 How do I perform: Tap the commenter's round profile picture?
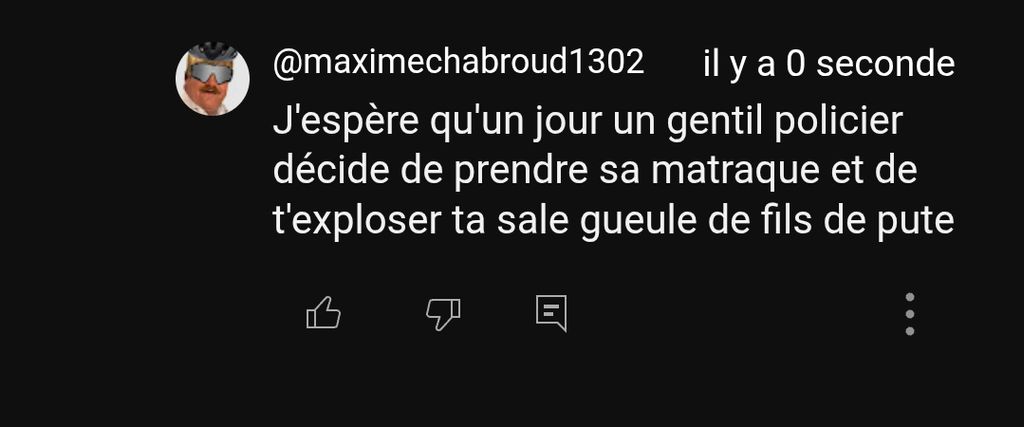(x=212, y=79)
